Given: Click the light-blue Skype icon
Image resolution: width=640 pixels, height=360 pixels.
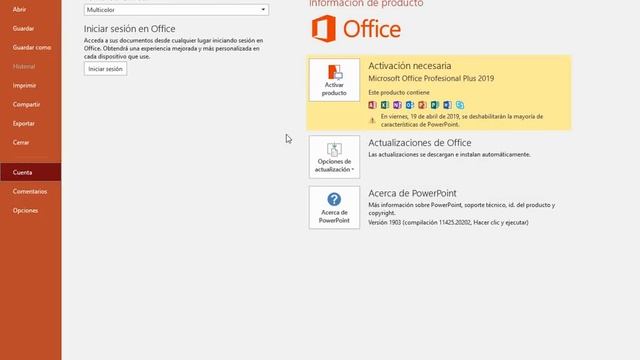Looking at the screenshot, I should (460, 105).
